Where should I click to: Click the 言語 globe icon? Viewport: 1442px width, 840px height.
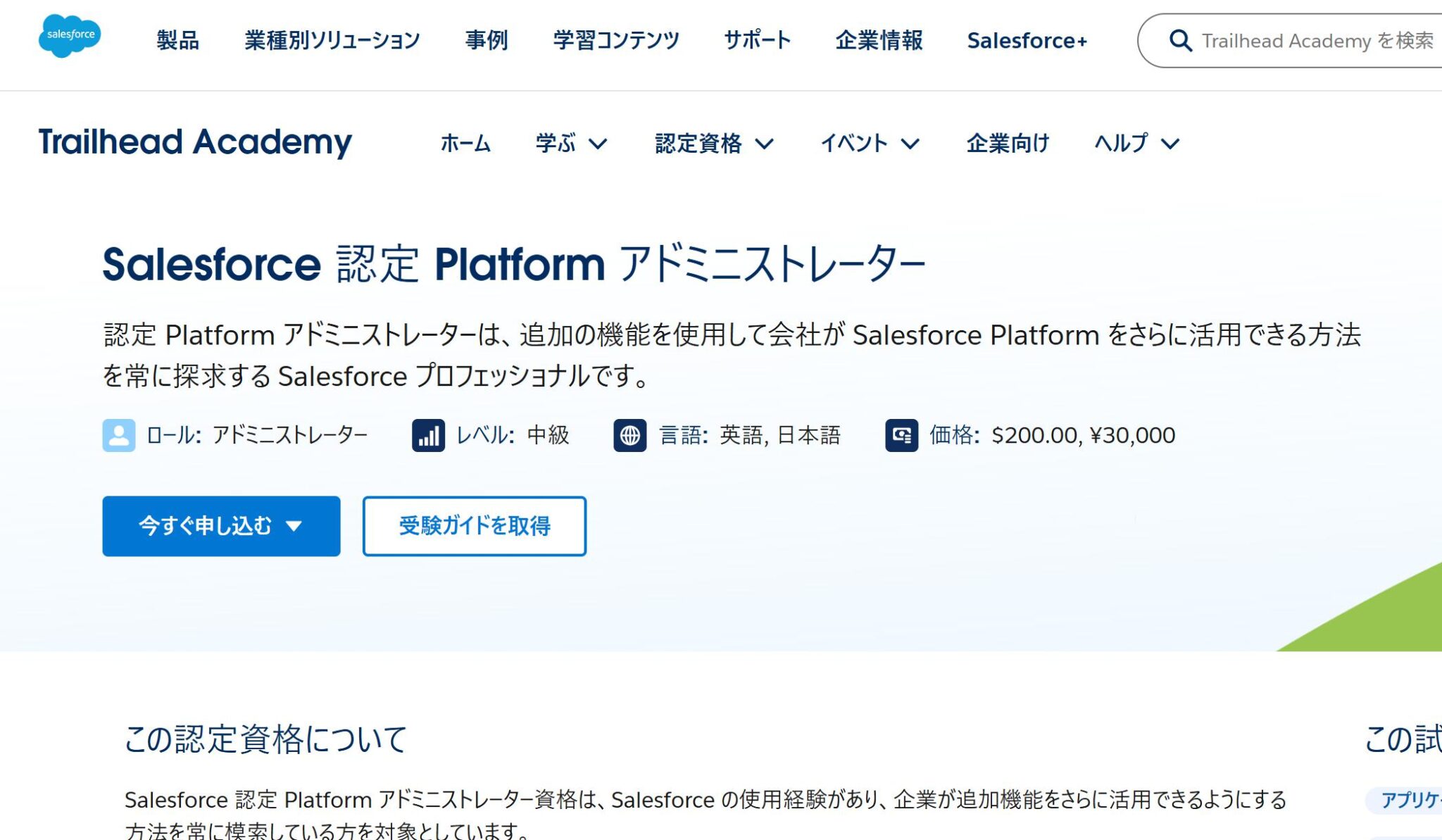pyautogui.click(x=630, y=435)
